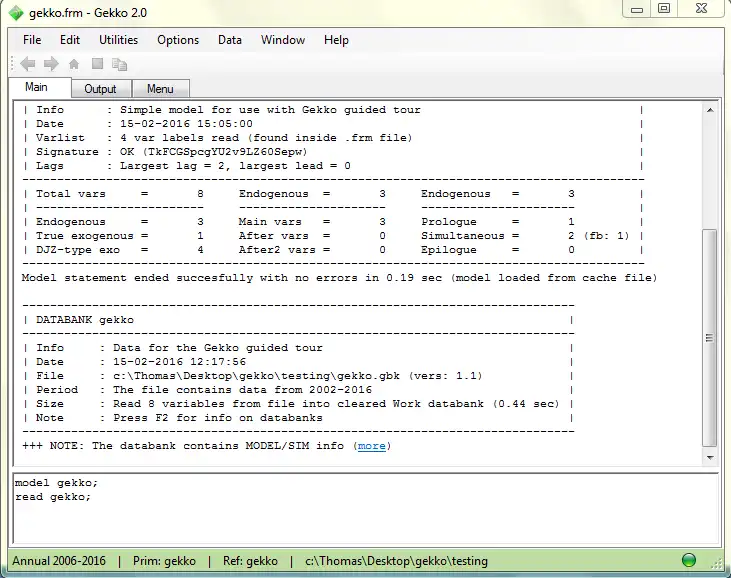Click the stop square toolbar icon

(x=97, y=63)
